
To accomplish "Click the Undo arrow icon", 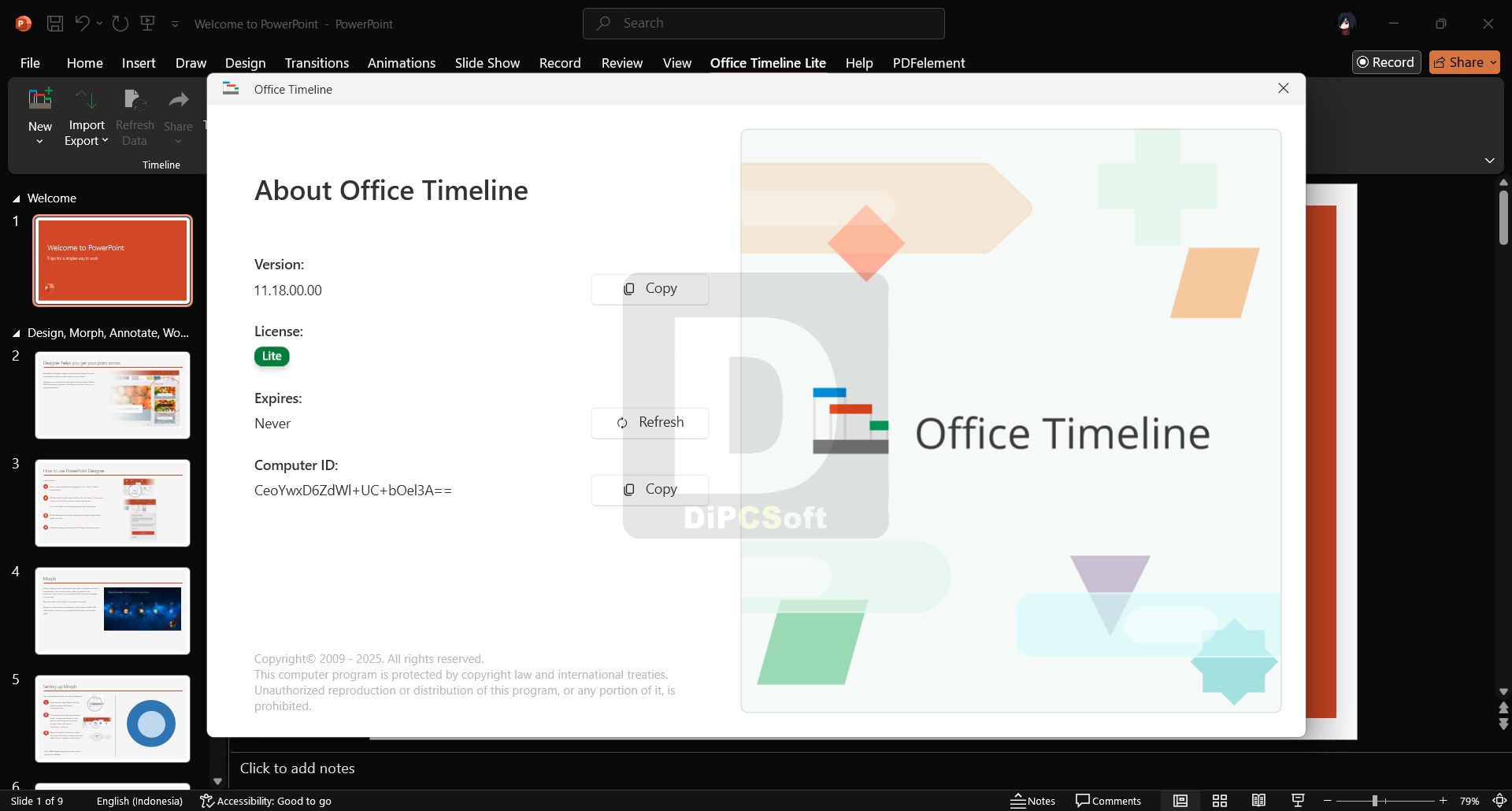I will 82,24.
